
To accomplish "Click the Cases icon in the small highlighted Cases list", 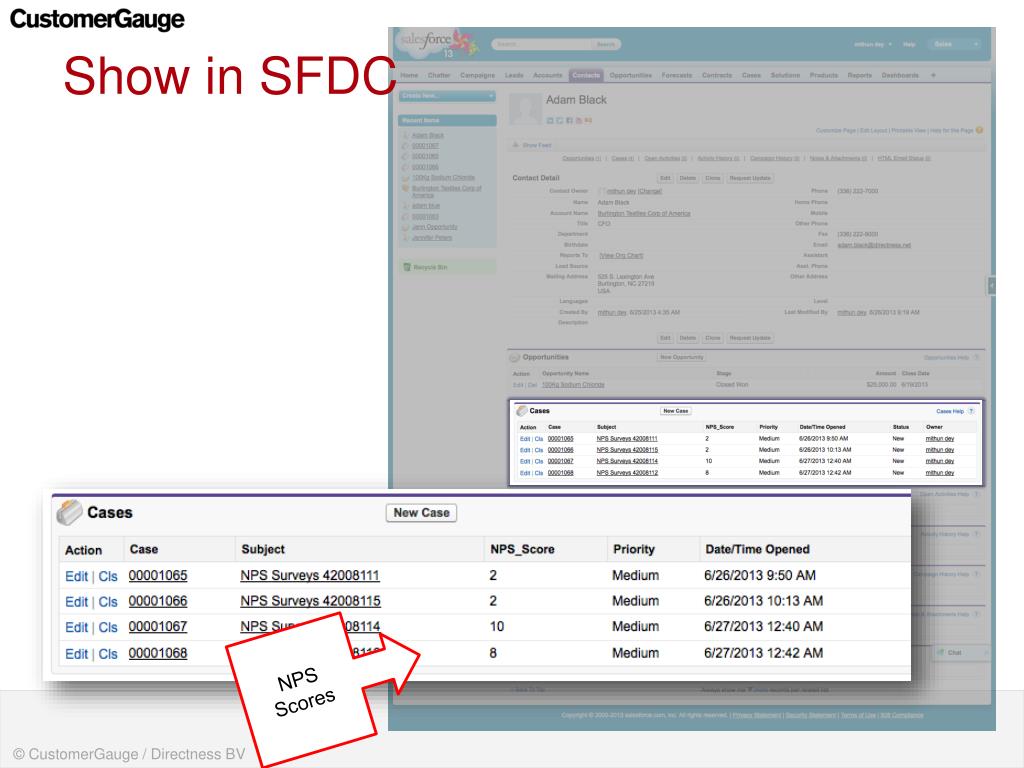I will click(x=521, y=411).
